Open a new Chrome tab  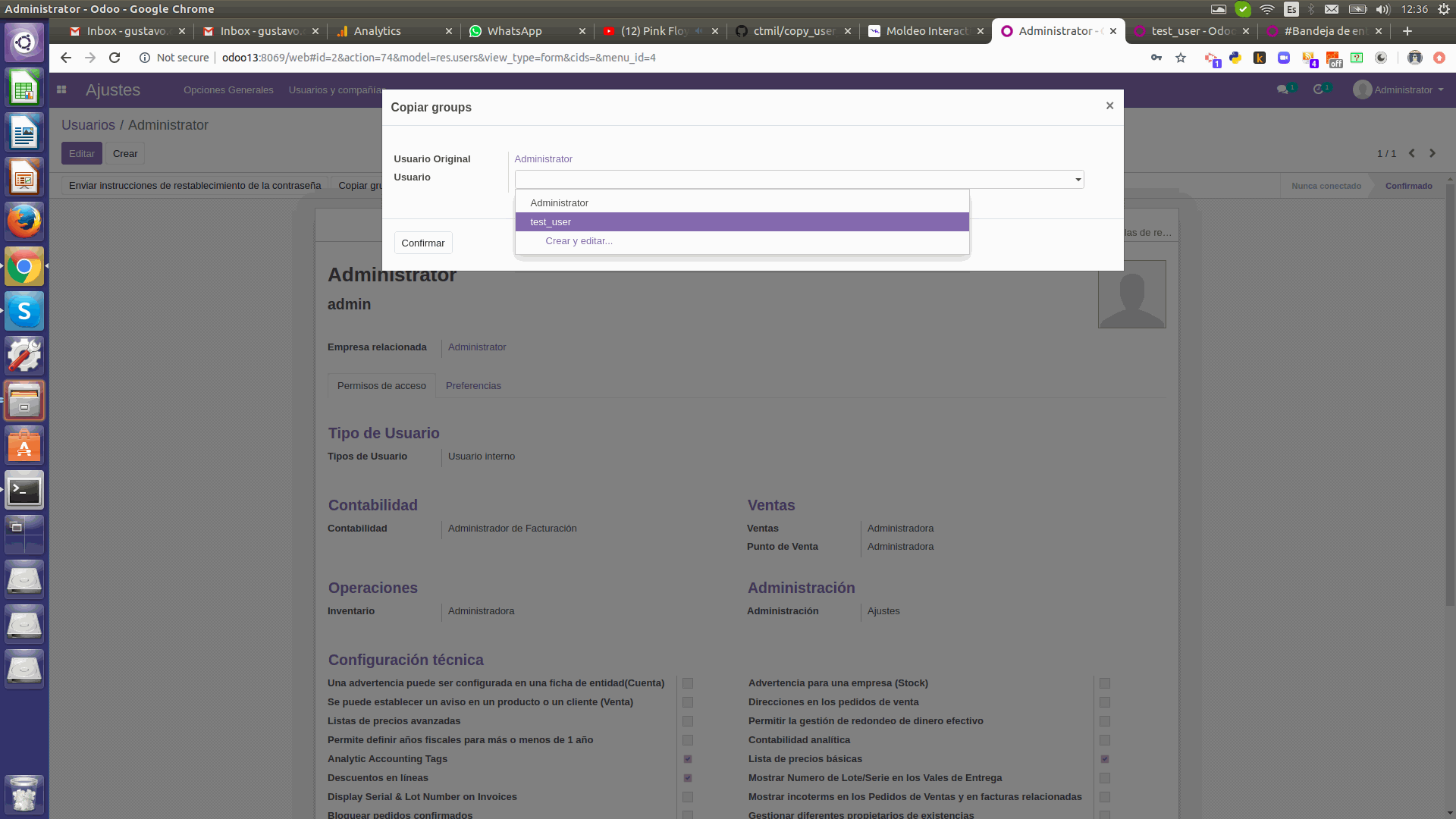(x=1407, y=31)
